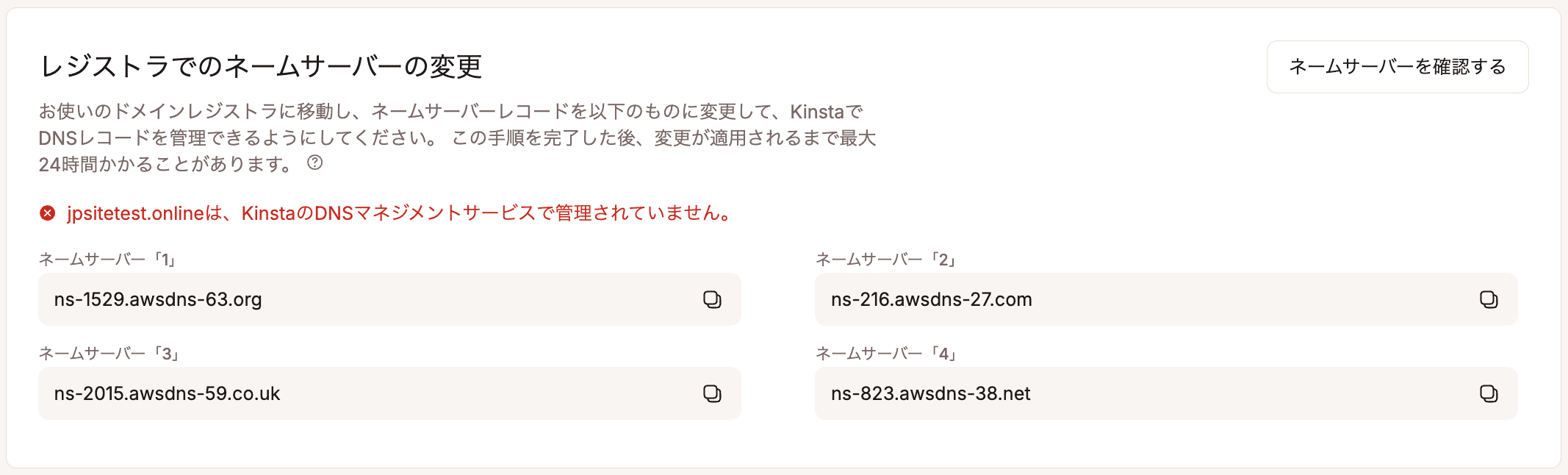Copy nameserver ns-216.awsdns-27.com using copy icon
Screen dimensions: 1568x475
click(x=1488, y=299)
